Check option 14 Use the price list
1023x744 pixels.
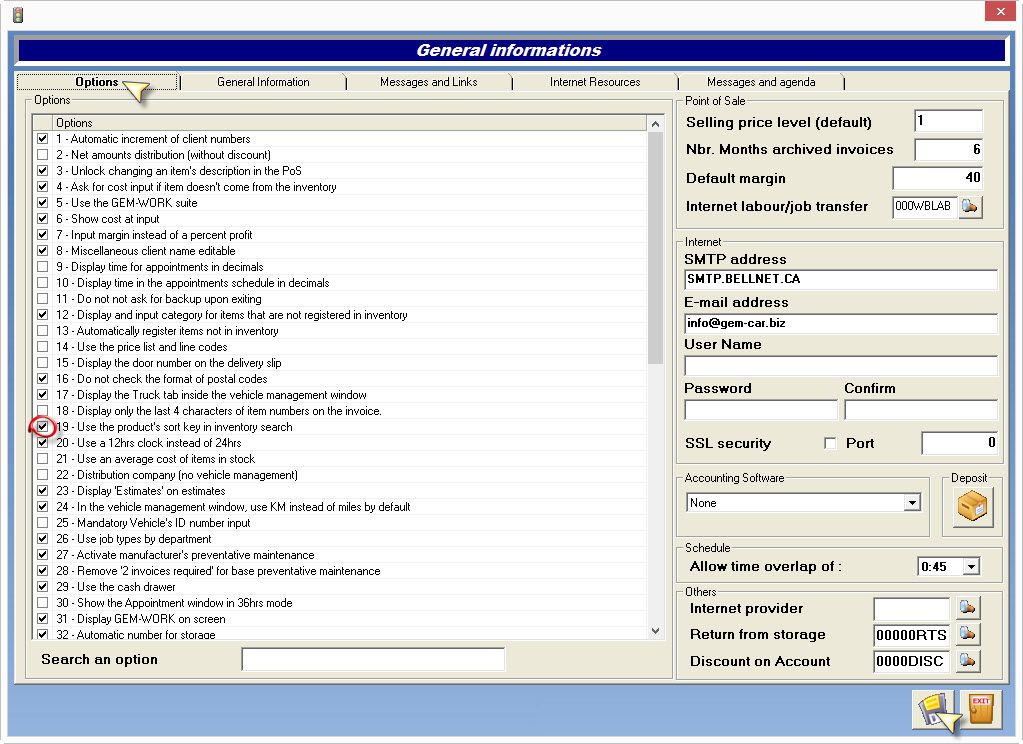pos(42,347)
